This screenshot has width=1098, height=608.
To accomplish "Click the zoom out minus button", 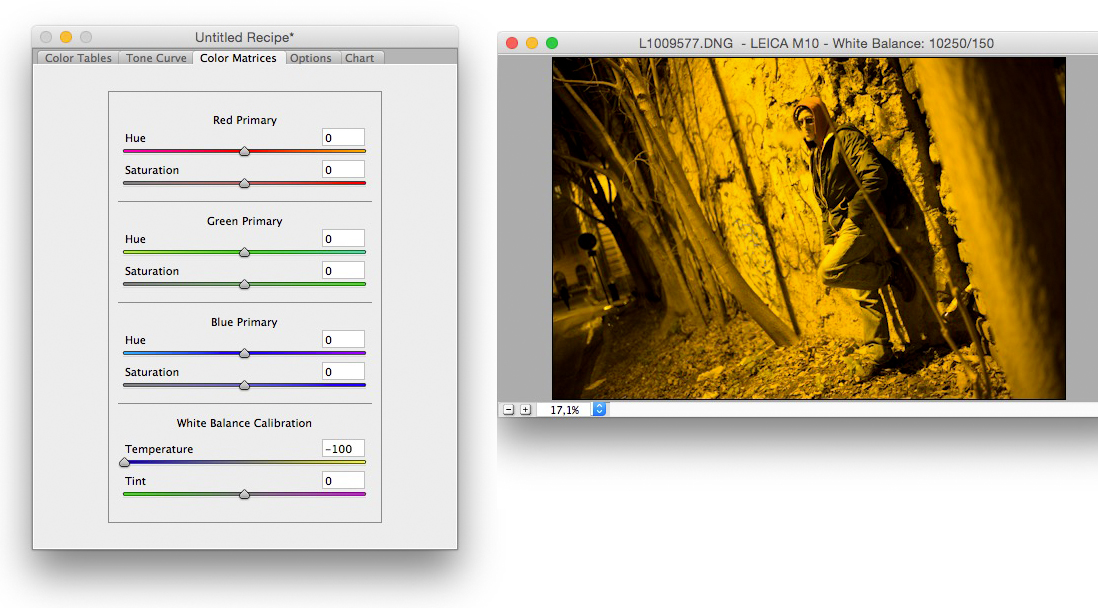I will pyautogui.click(x=509, y=410).
